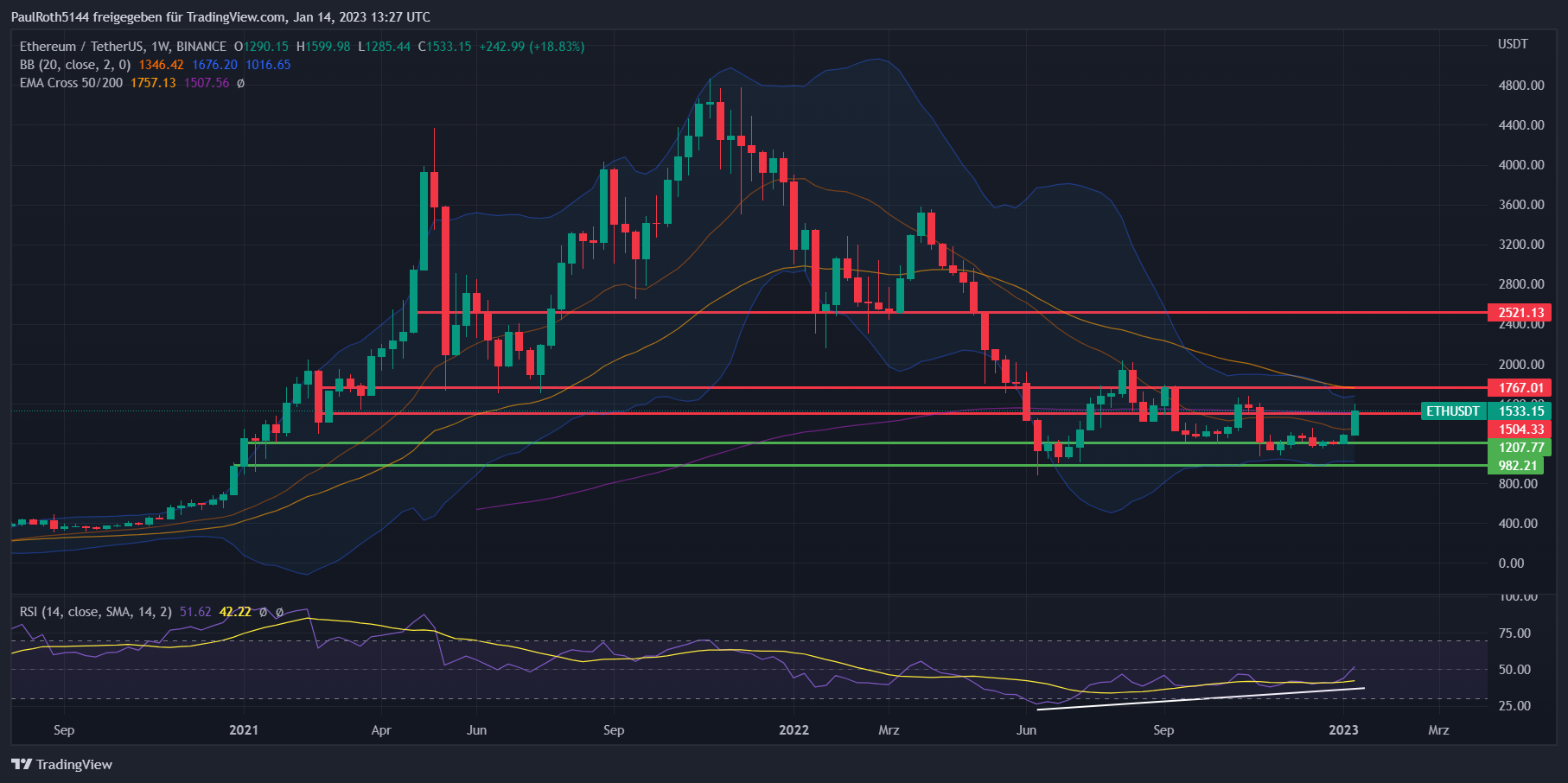The image size is (1568, 783).
Task: Select the 2521.13 red price tag
Action: pyautogui.click(x=1520, y=313)
